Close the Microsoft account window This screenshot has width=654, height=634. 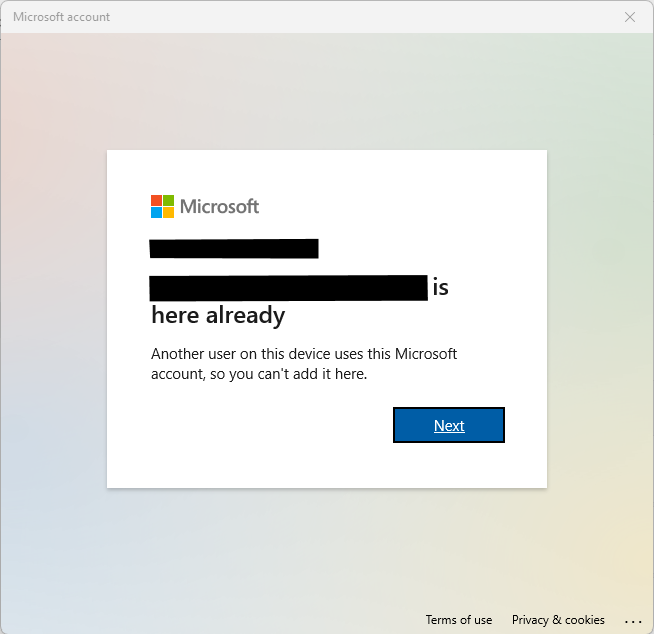click(630, 17)
